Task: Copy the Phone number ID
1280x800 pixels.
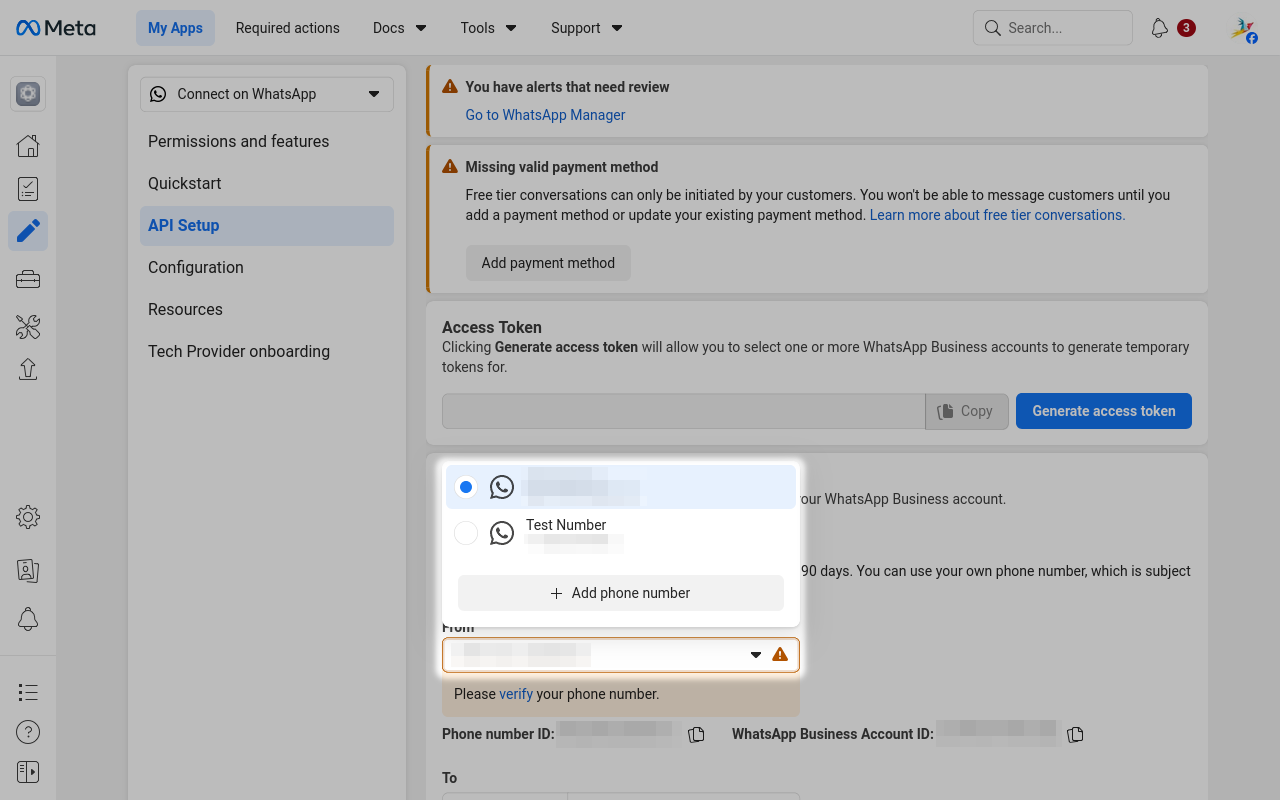Action: point(697,735)
